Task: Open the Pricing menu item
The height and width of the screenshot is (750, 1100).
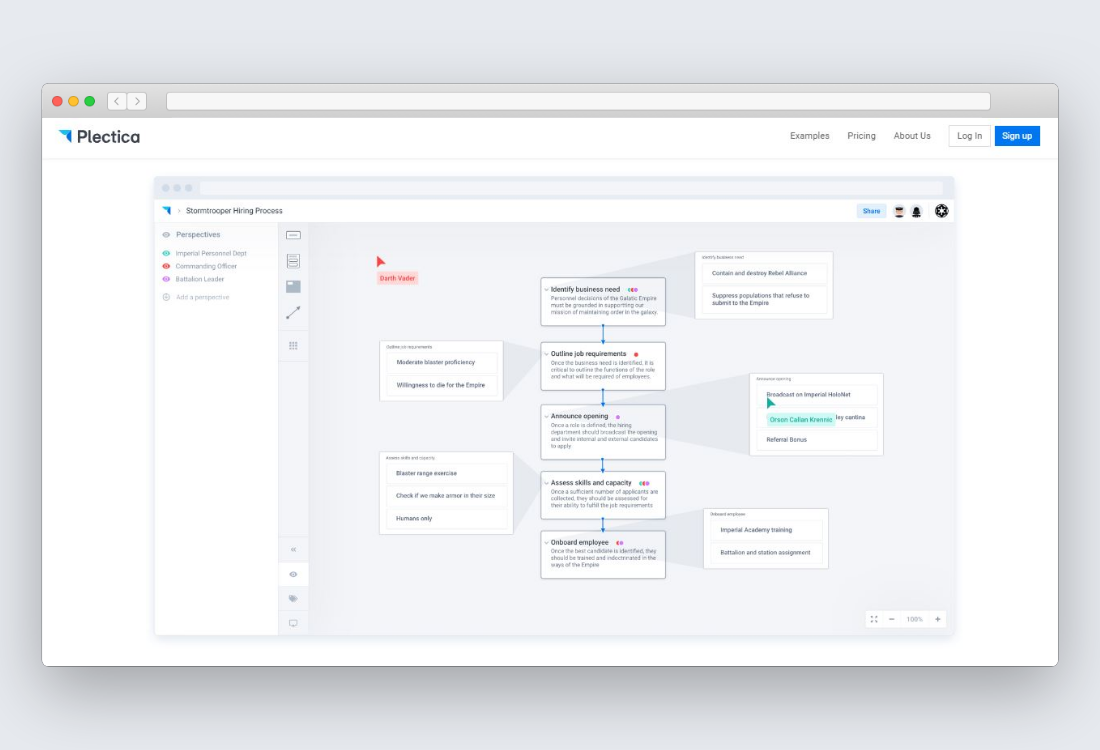Action: click(x=862, y=135)
